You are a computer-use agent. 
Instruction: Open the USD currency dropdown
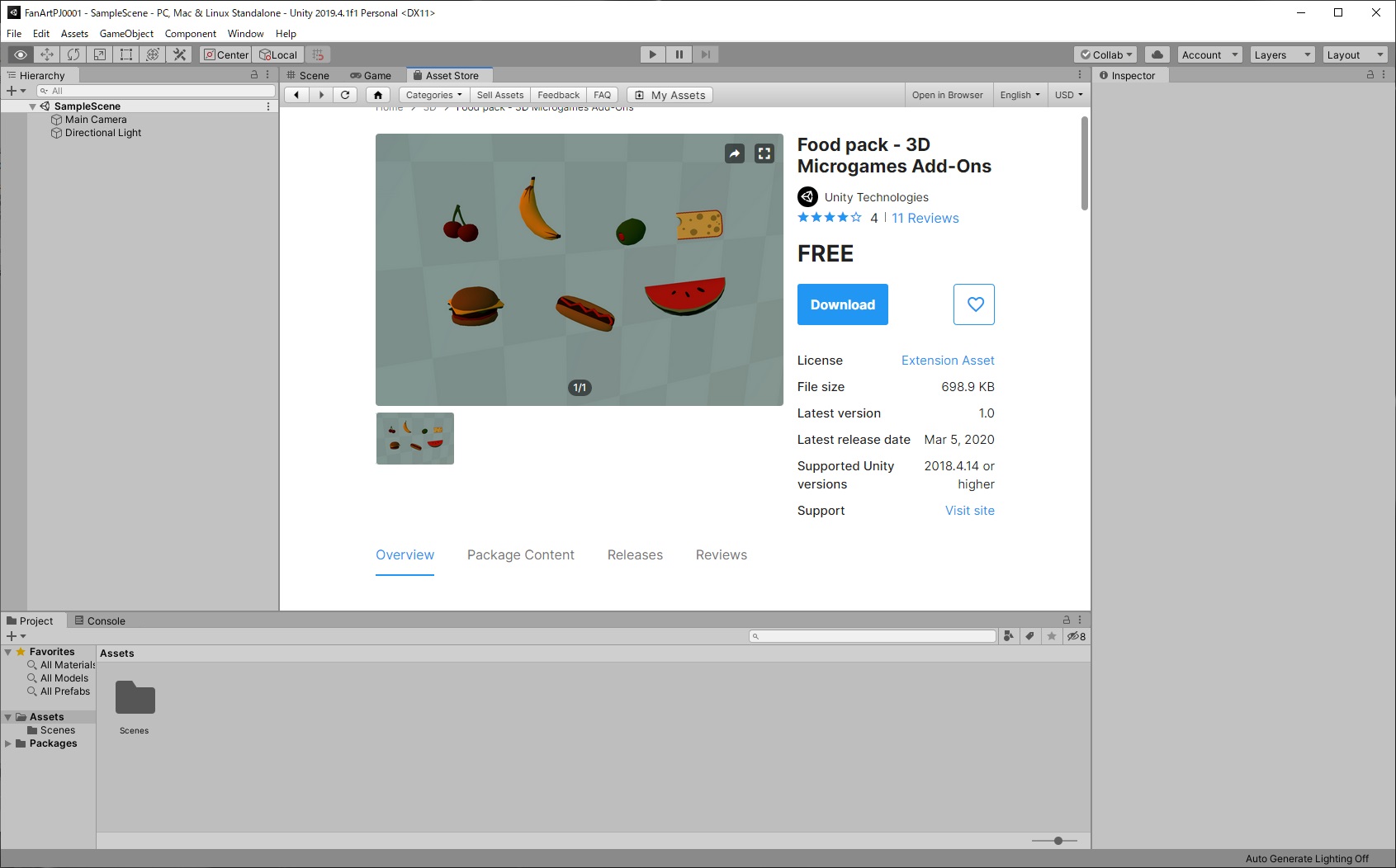1068,95
